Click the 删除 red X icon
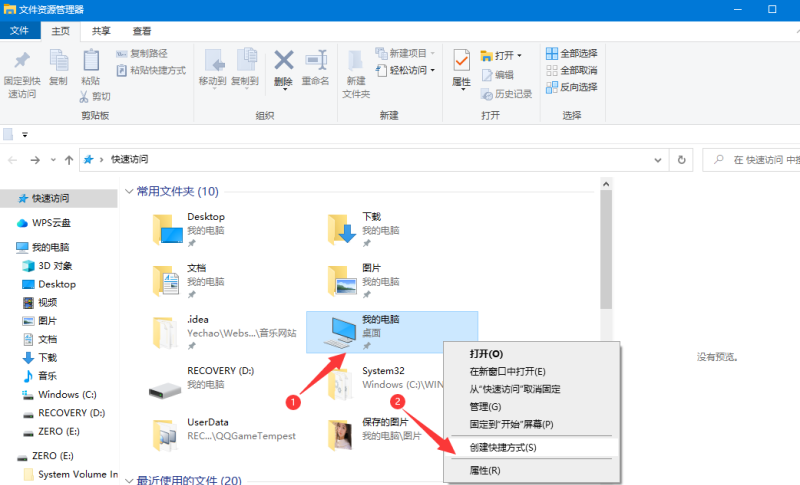 284,60
